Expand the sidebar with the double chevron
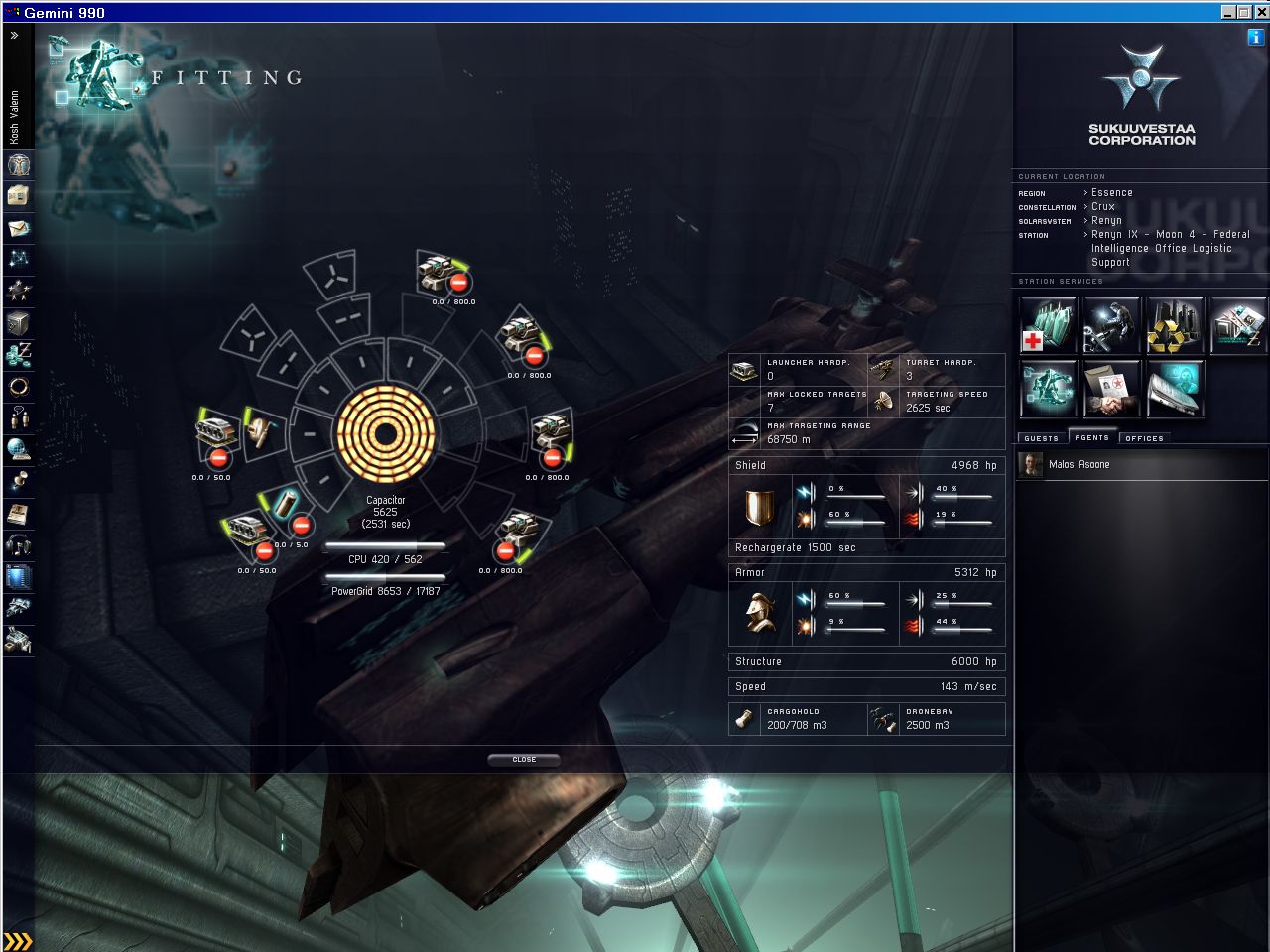 pyautogui.click(x=15, y=35)
